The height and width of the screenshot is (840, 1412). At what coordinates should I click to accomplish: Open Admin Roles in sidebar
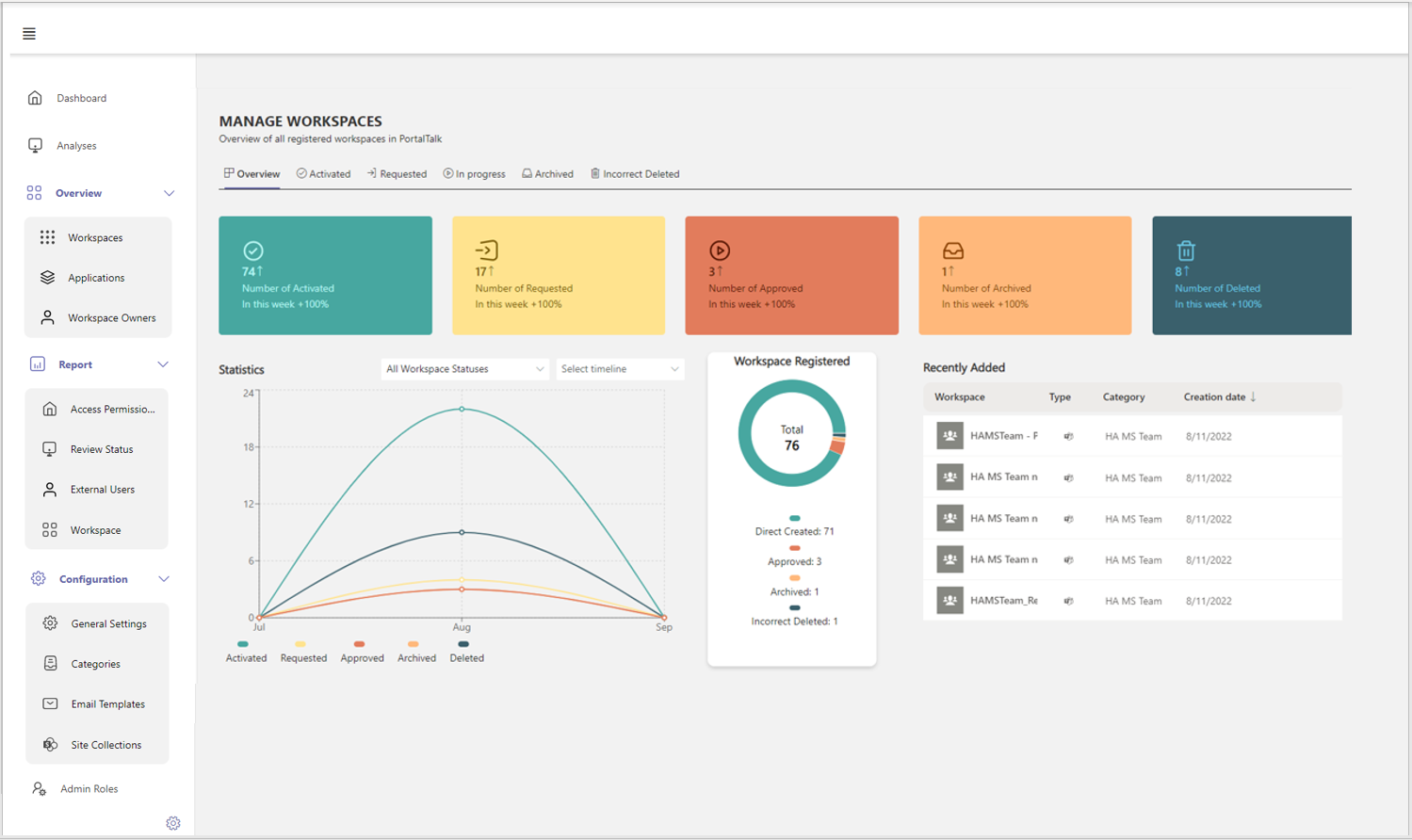tap(89, 789)
